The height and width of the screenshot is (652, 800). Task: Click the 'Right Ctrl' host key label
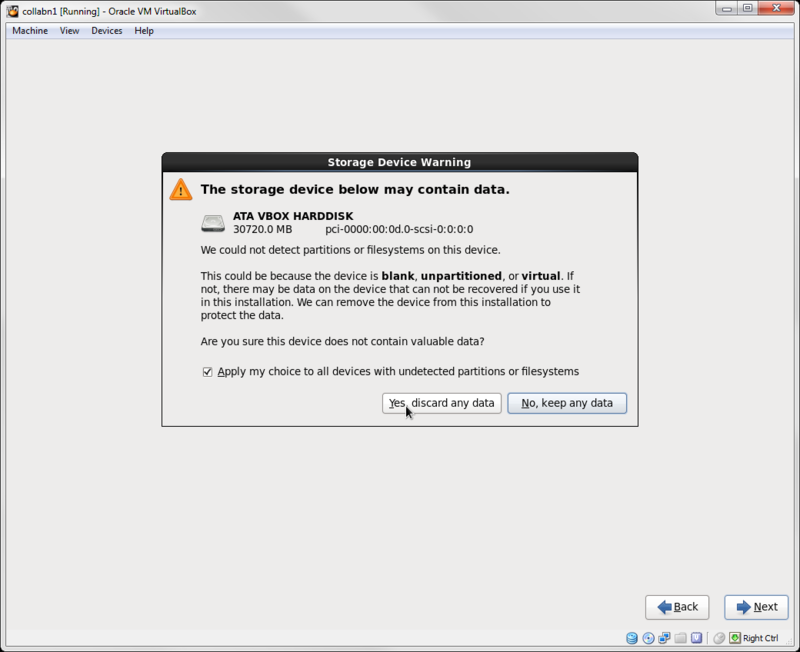[760, 638]
